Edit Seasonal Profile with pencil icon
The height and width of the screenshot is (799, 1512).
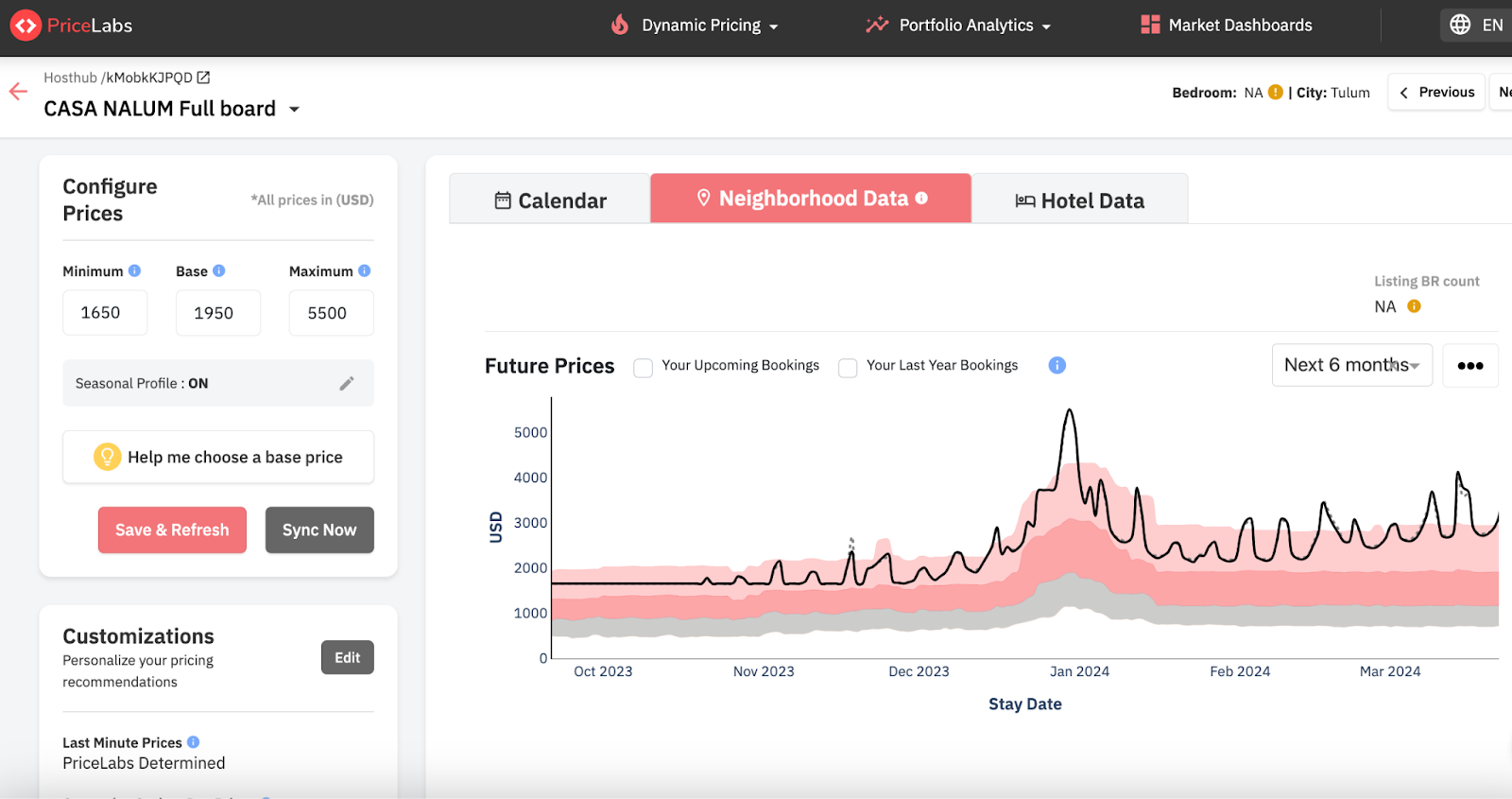click(x=347, y=383)
